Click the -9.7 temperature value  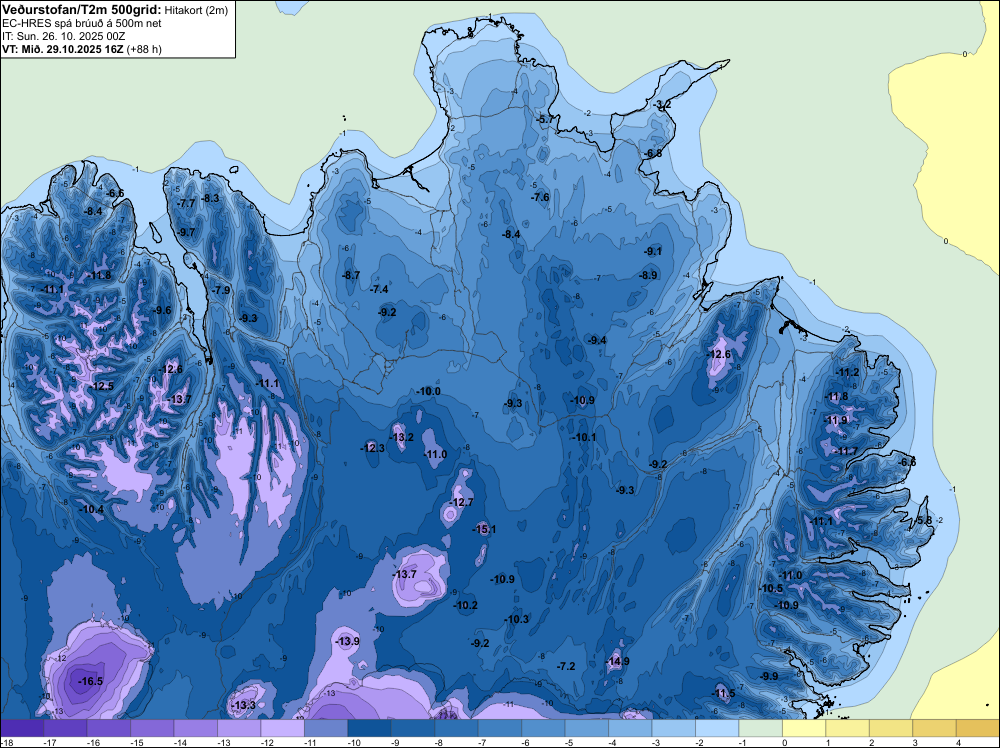pyautogui.click(x=187, y=232)
